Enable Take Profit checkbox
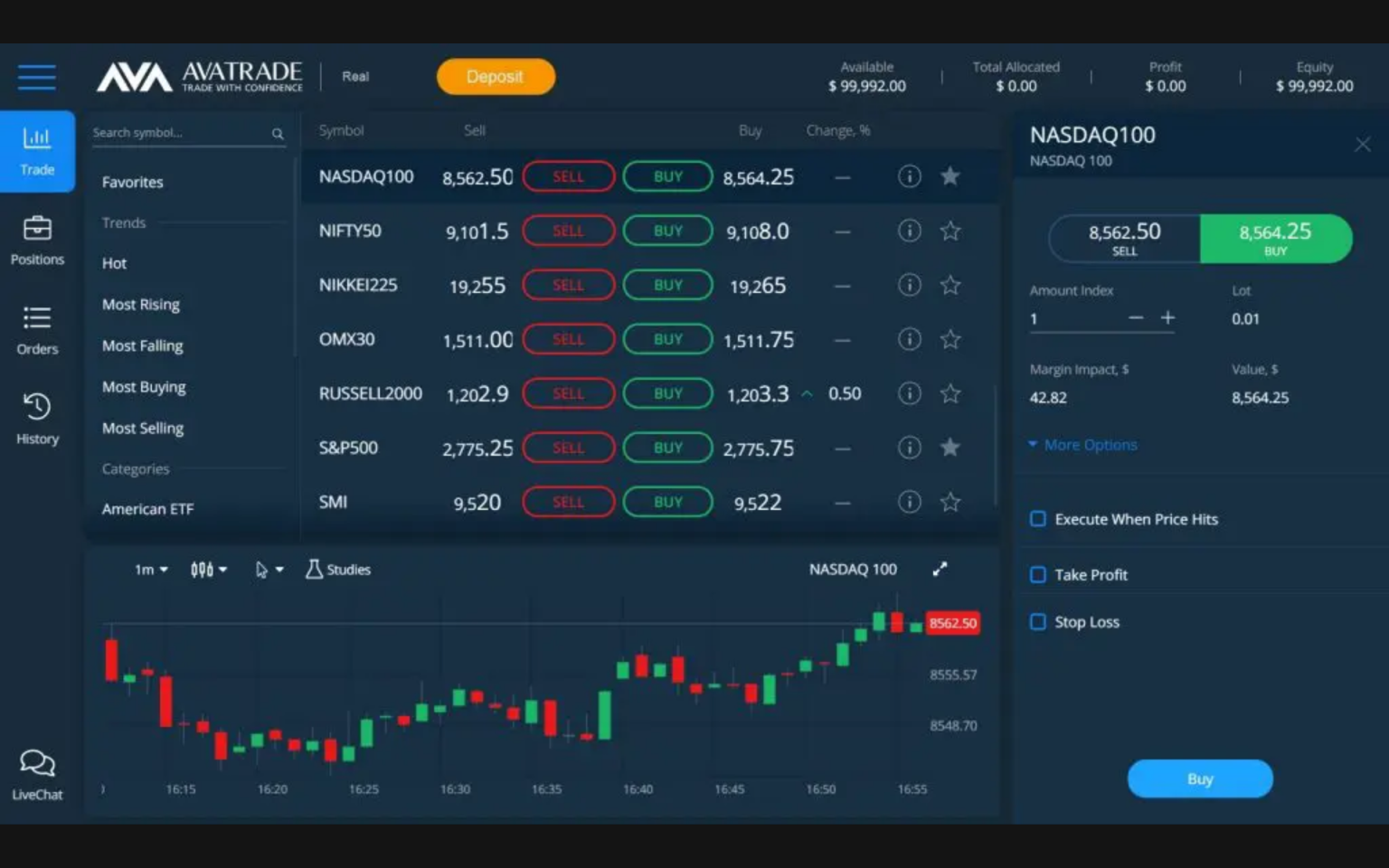This screenshot has height=868, width=1389. (x=1038, y=575)
